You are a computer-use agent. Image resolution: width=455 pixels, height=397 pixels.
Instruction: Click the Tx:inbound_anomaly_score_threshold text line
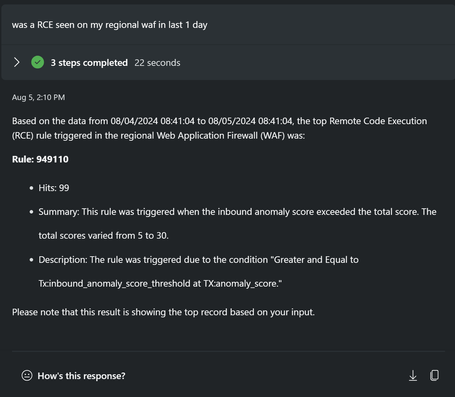(x=160, y=284)
